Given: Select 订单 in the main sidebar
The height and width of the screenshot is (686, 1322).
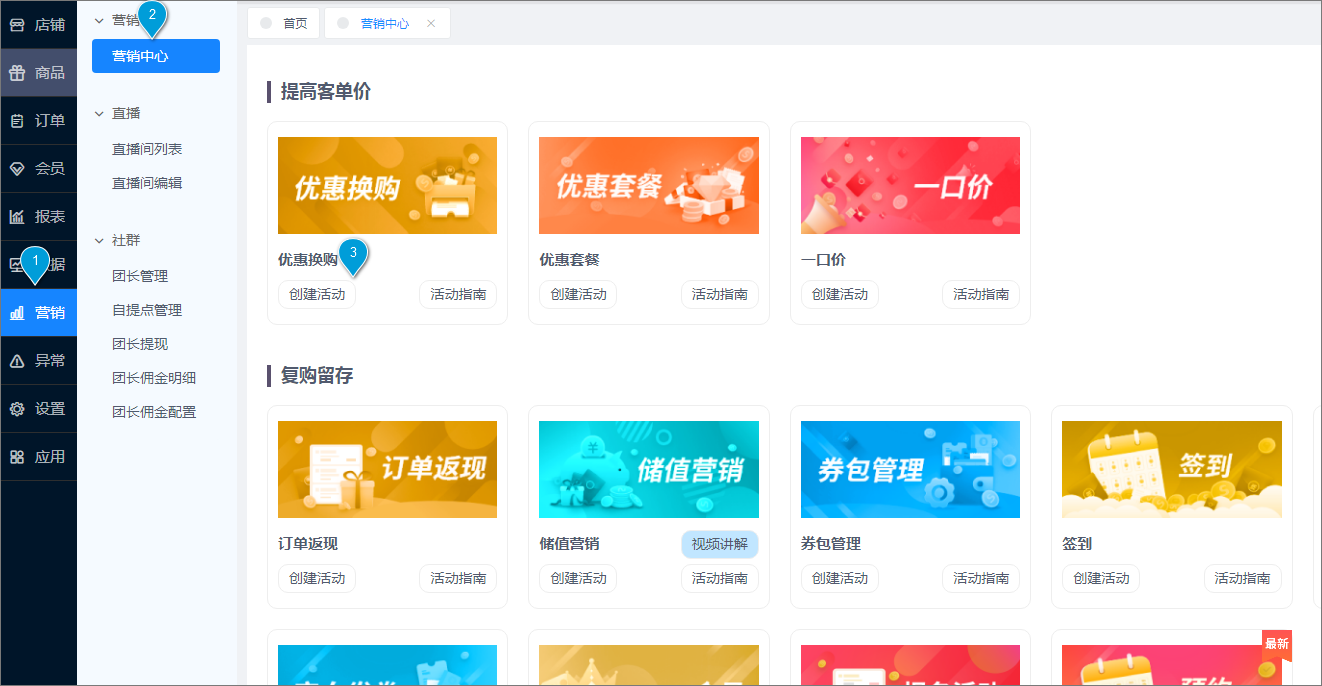Looking at the screenshot, I should click(x=39, y=121).
